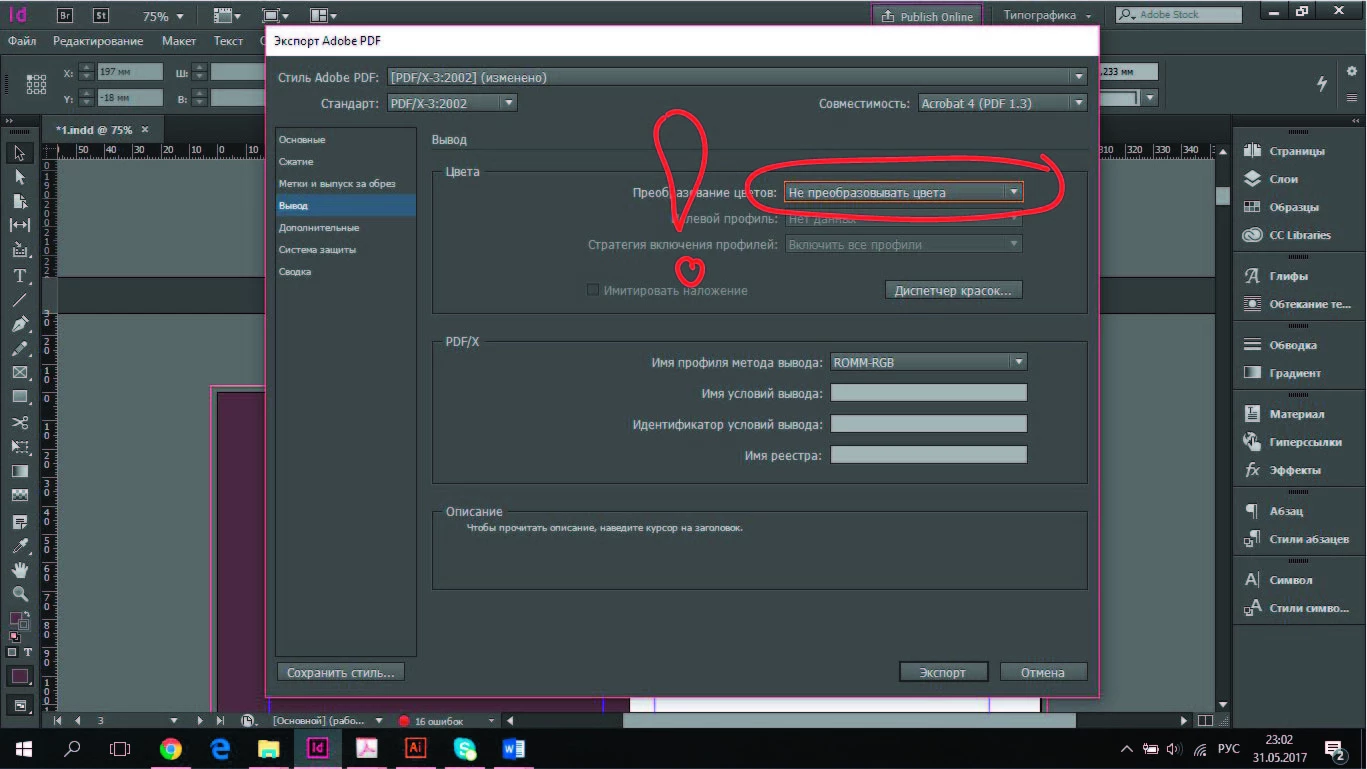
Task: Select the Eyedropper tool
Action: (x=19, y=546)
